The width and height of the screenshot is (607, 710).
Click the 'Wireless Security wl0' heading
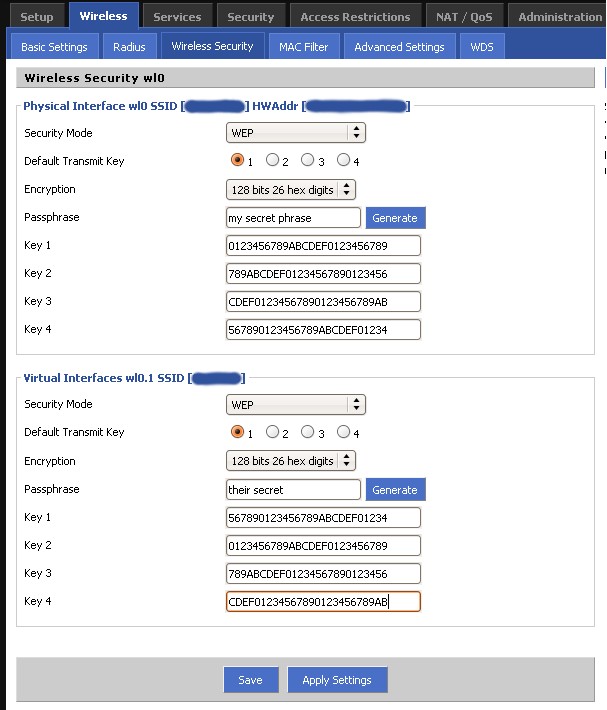95,78
